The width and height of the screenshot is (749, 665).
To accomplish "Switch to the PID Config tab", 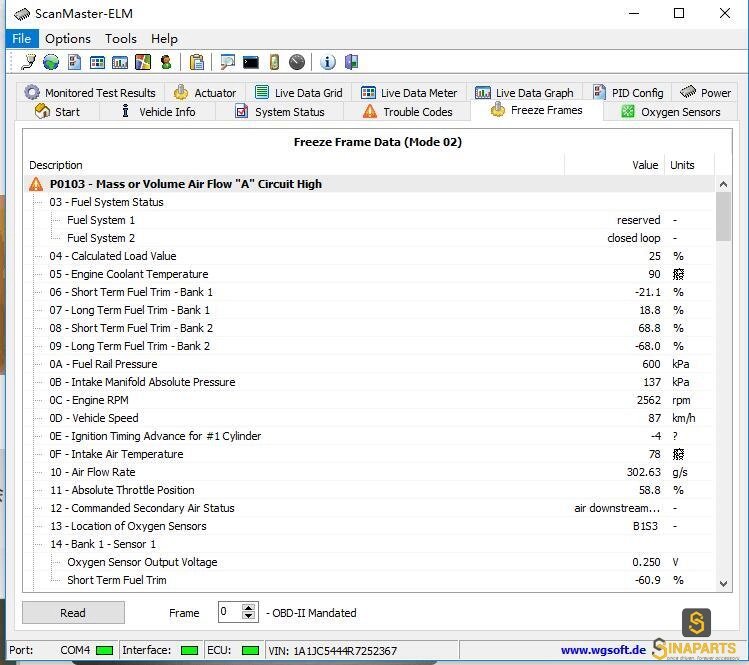I will 628,93.
